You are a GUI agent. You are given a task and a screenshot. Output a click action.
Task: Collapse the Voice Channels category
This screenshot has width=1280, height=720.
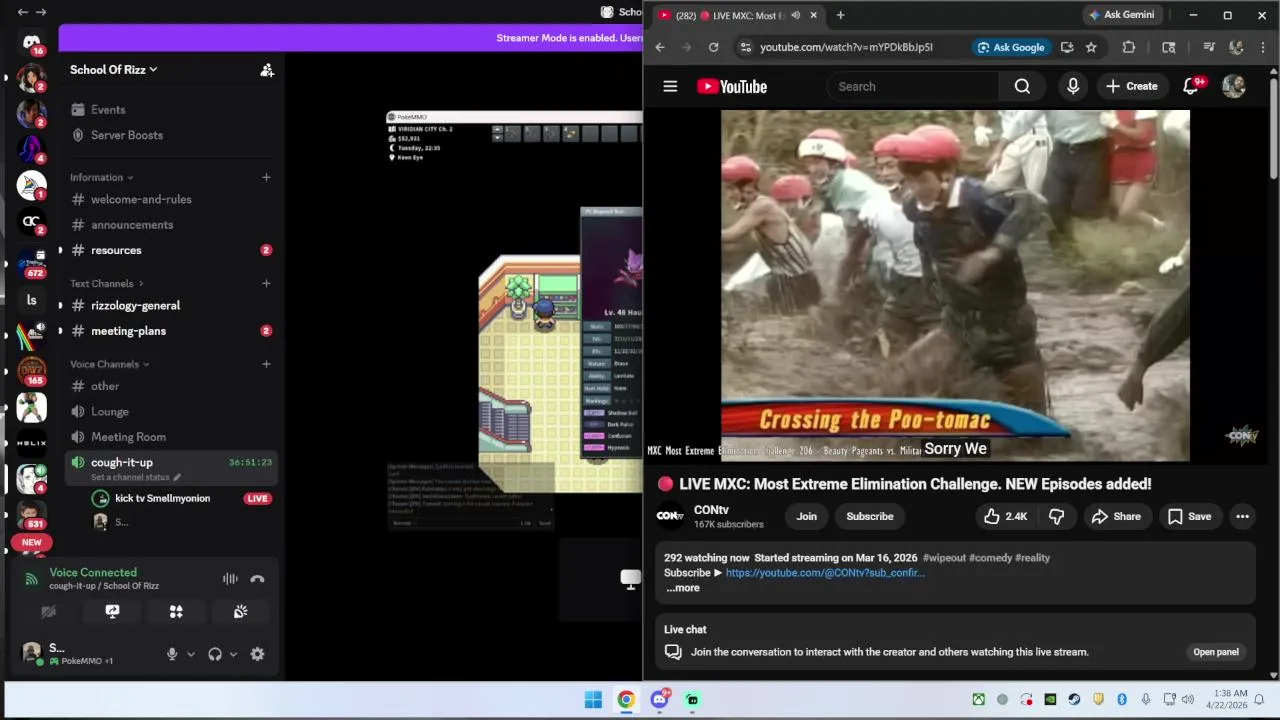(x=109, y=364)
